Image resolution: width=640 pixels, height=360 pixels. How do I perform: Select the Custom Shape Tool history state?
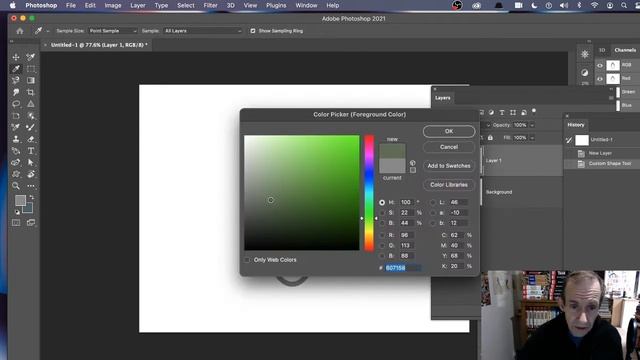pyautogui.click(x=602, y=164)
